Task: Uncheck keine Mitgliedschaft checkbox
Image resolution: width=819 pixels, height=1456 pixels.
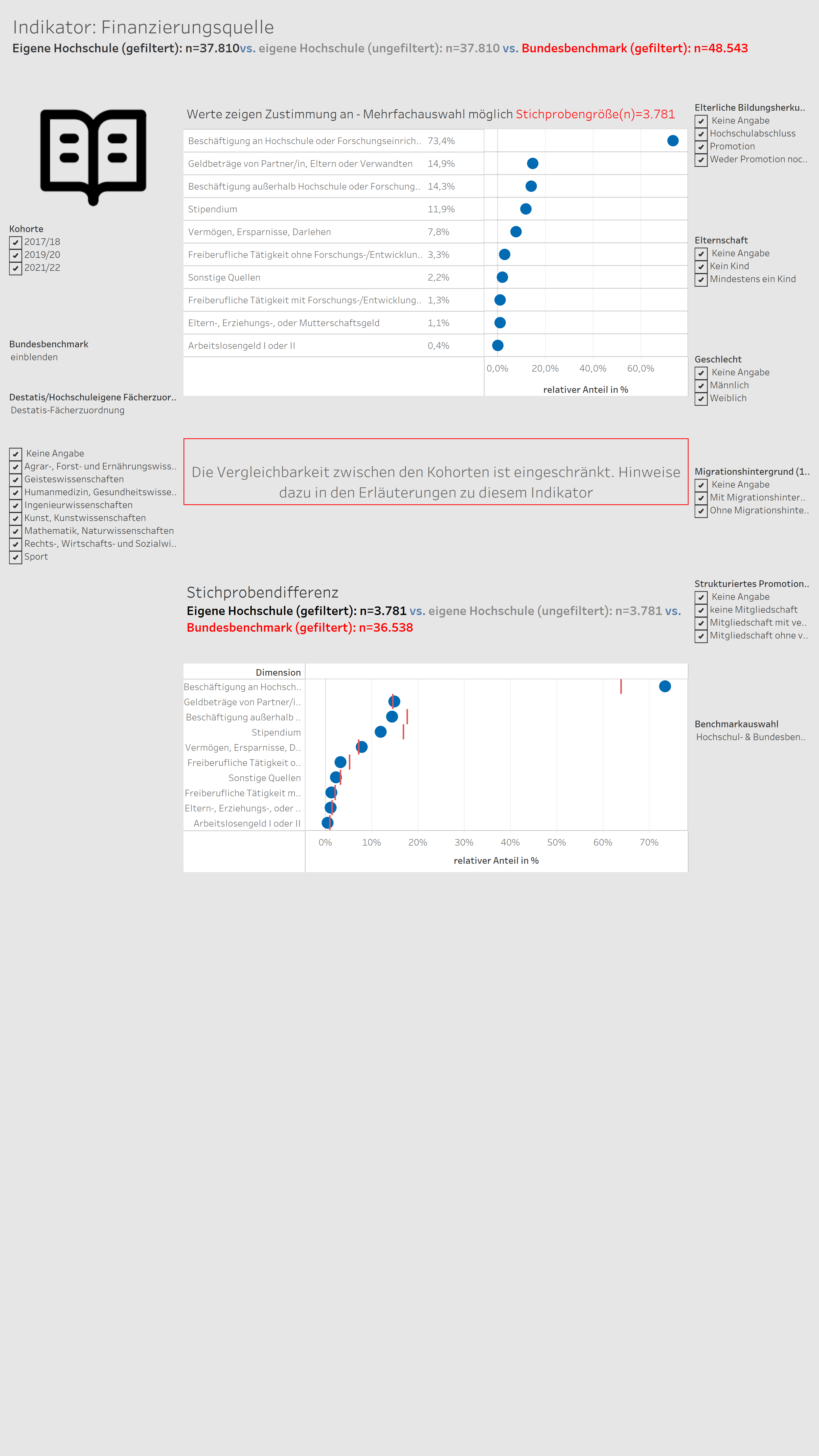Action: point(701,610)
